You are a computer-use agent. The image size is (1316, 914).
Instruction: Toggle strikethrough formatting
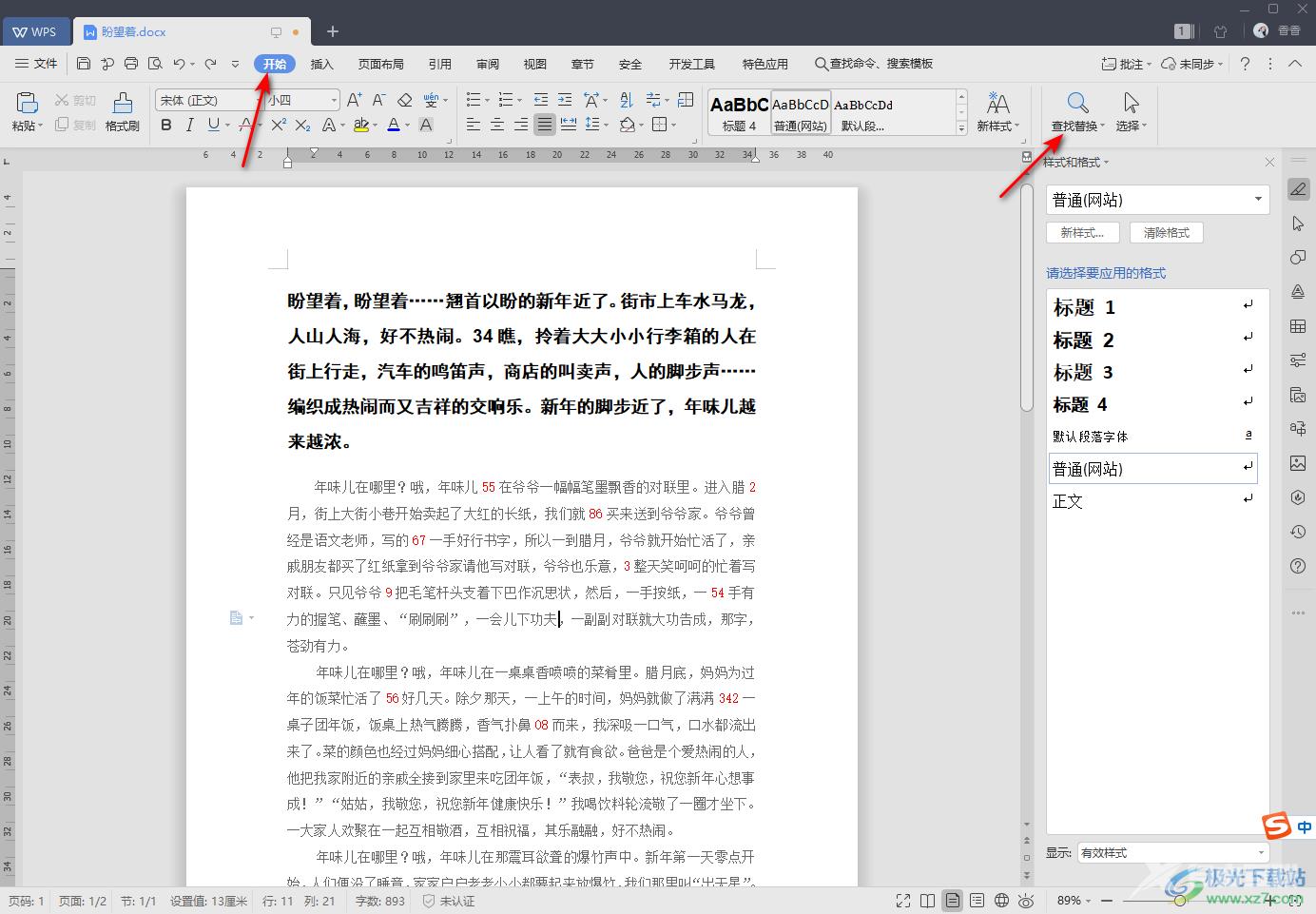246,125
